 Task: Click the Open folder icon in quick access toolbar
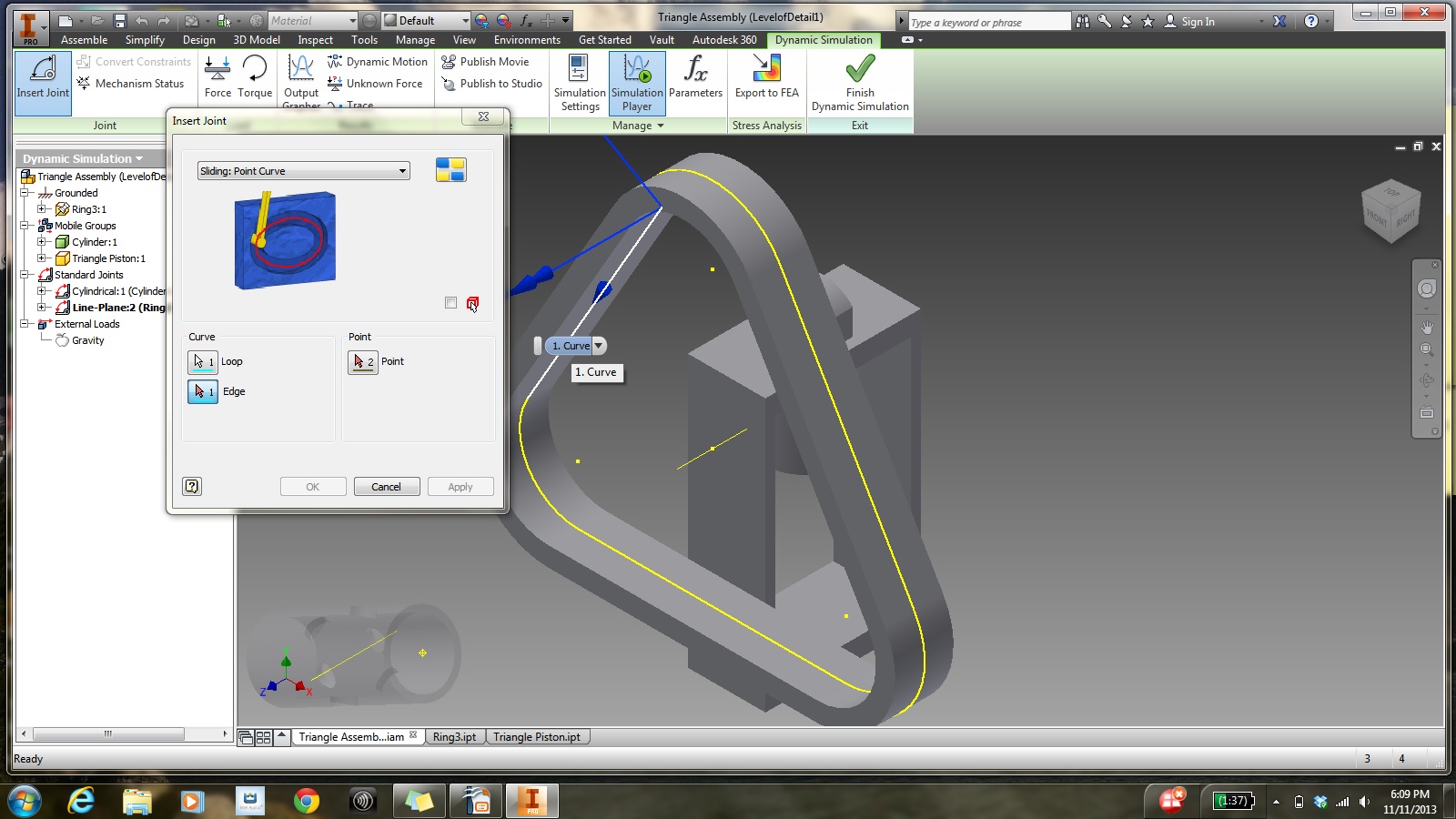click(97, 21)
